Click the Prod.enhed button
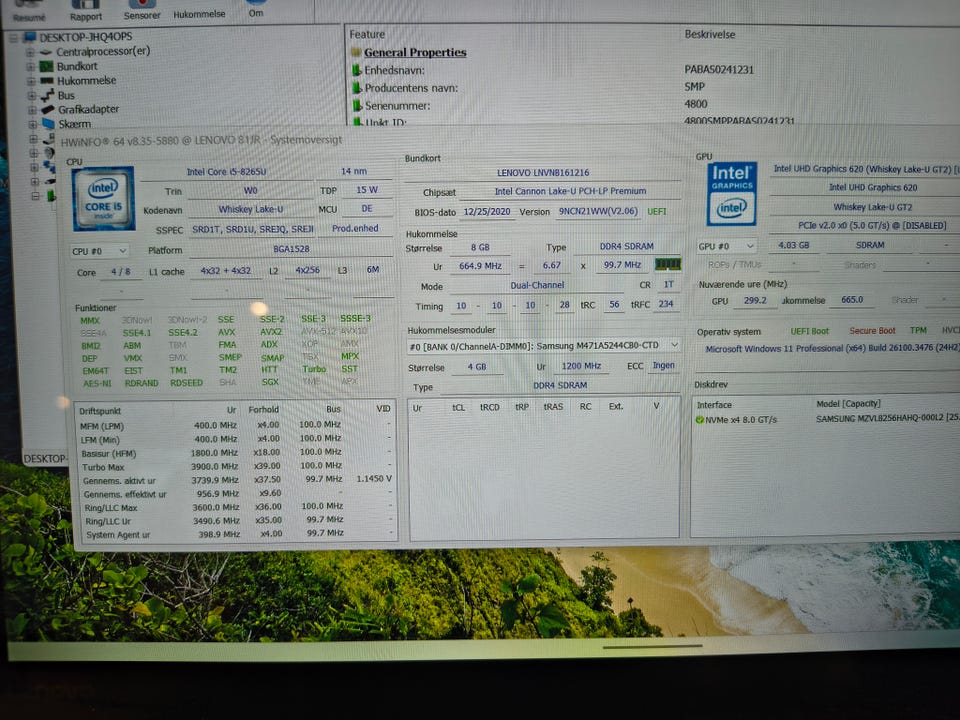This screenshot has width=960, height=720. click(355, 229)
